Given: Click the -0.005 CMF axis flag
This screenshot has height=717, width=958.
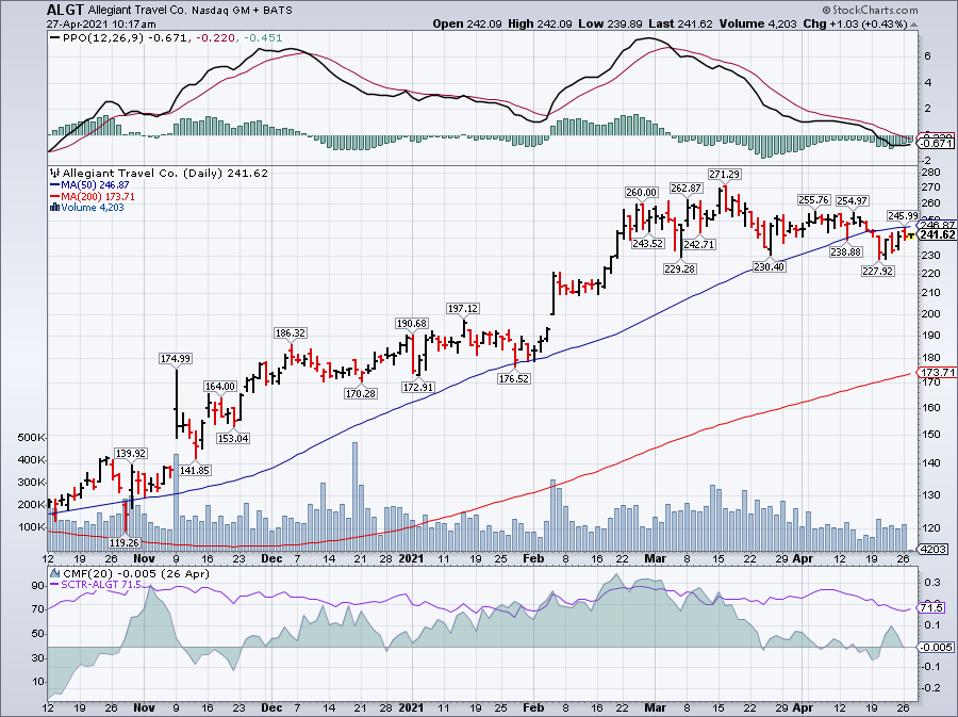Looking at the screenshot, I should click(937, 647).
